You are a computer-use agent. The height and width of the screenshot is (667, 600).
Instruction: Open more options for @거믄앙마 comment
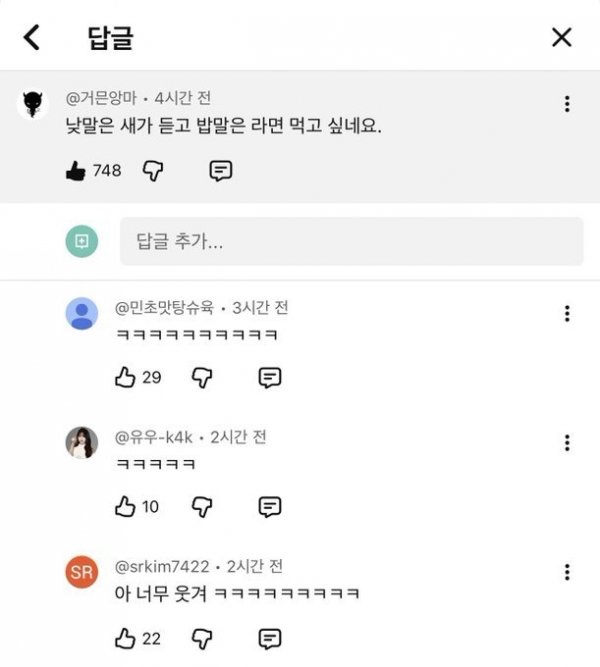point(567,104)
